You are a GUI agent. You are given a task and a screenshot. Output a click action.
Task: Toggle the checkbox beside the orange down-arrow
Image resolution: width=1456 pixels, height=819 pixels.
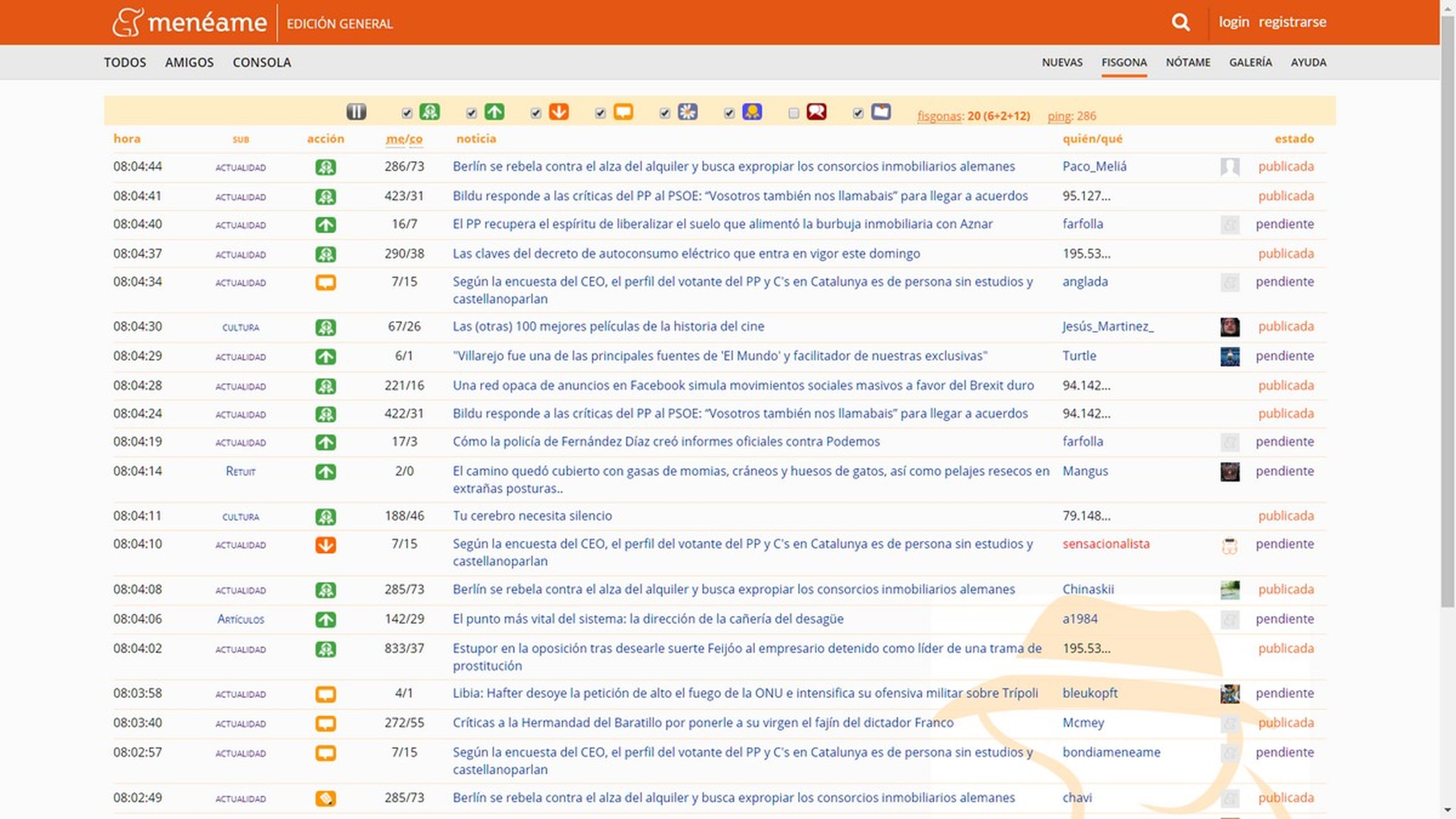(536, 114)
